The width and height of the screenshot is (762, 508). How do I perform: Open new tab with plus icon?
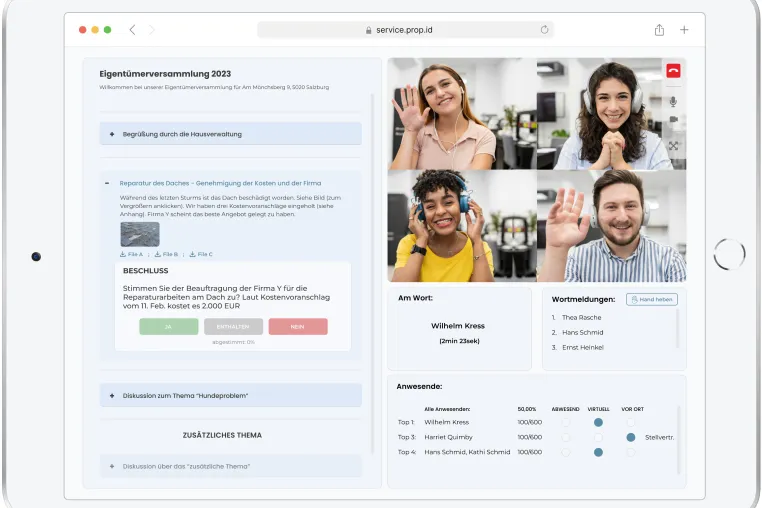click(x=684, y=30)
